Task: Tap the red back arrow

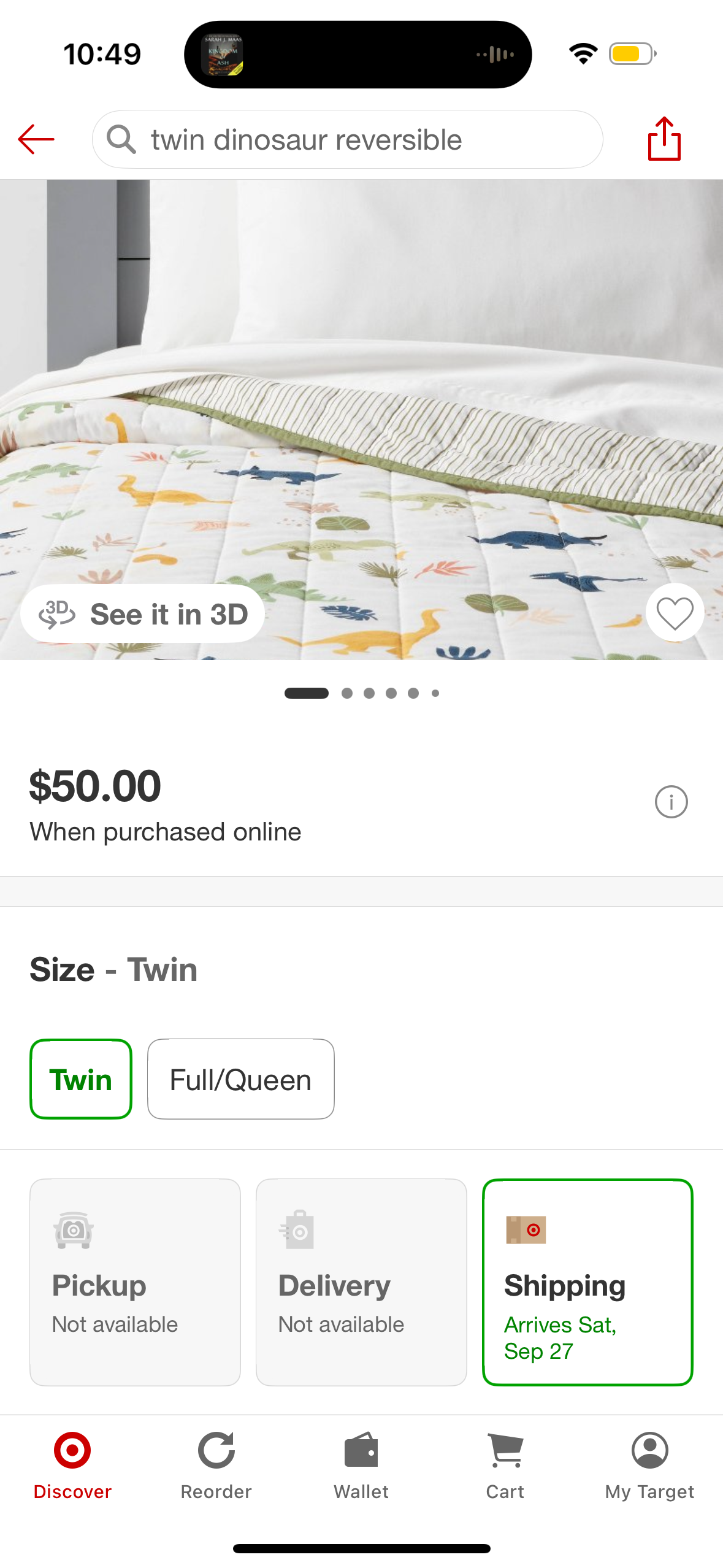Action: (x=36, y=139)
